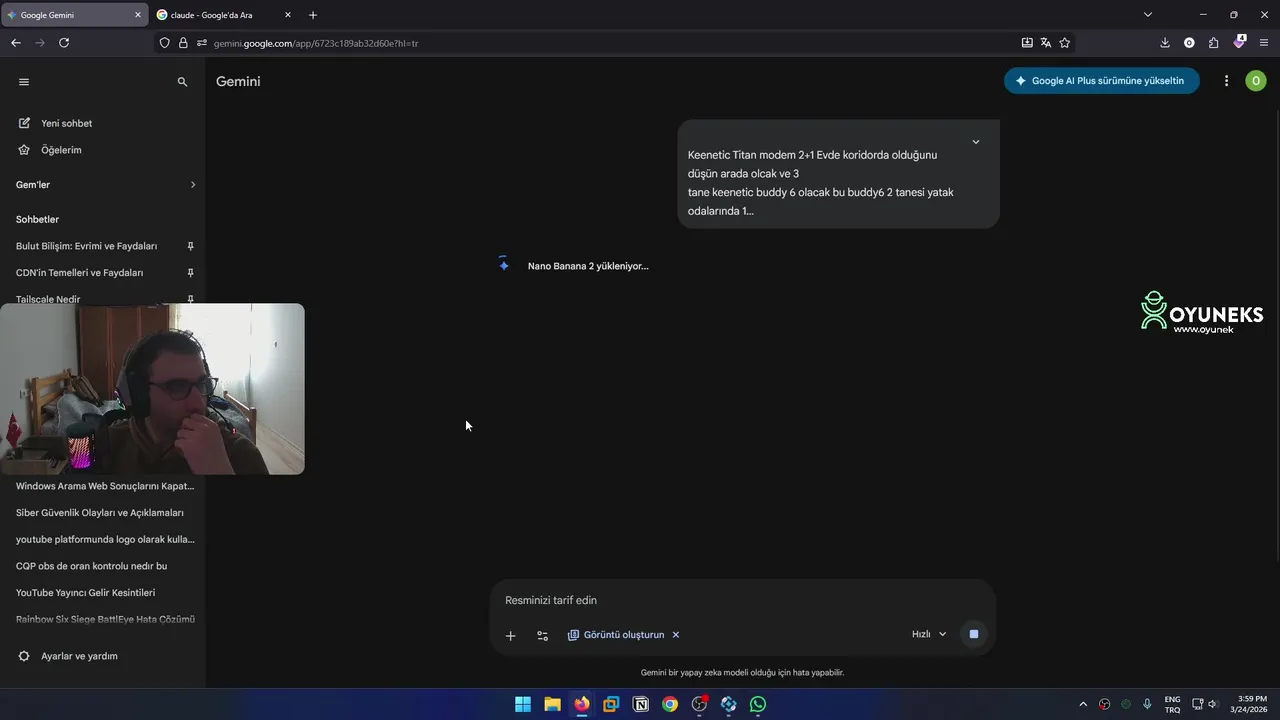The width and height of the screenshot is (1280, 720).
Task: Stop the response with the stop button
Action: pos(974,634)
